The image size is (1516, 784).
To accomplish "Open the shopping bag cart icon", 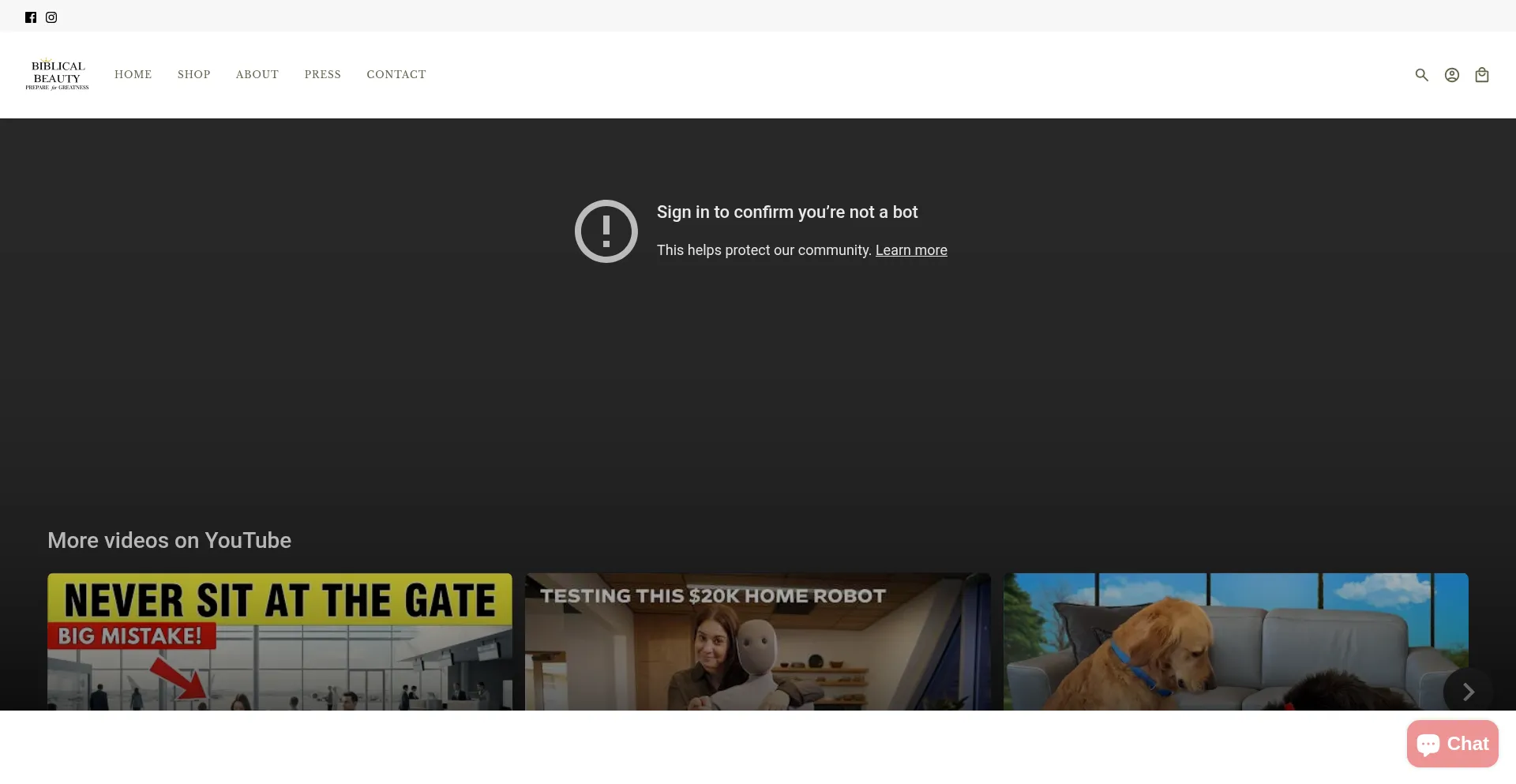I will pyautogui.click(x=1481, y=75).
